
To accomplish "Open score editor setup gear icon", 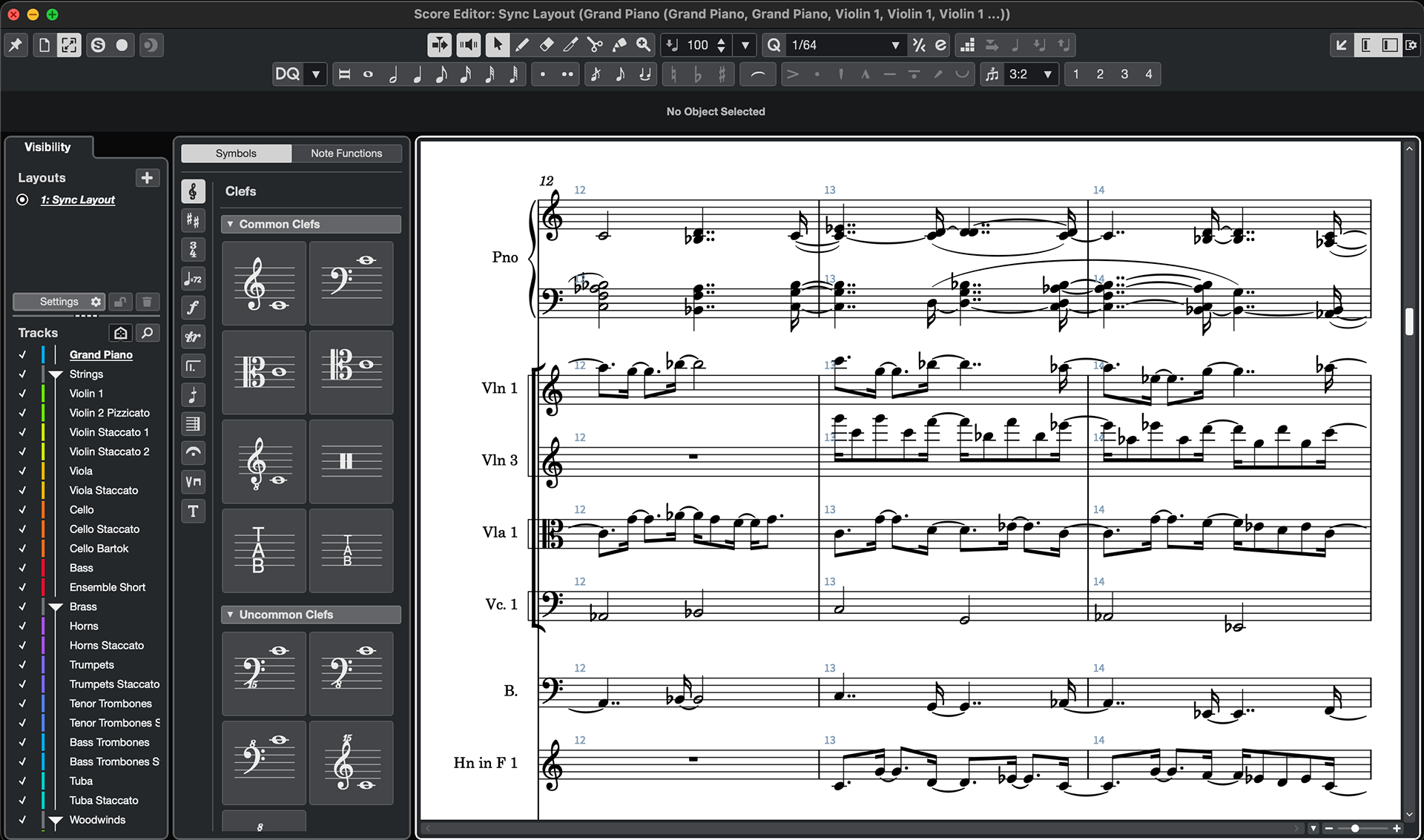I will click(x=1411, y=45).
